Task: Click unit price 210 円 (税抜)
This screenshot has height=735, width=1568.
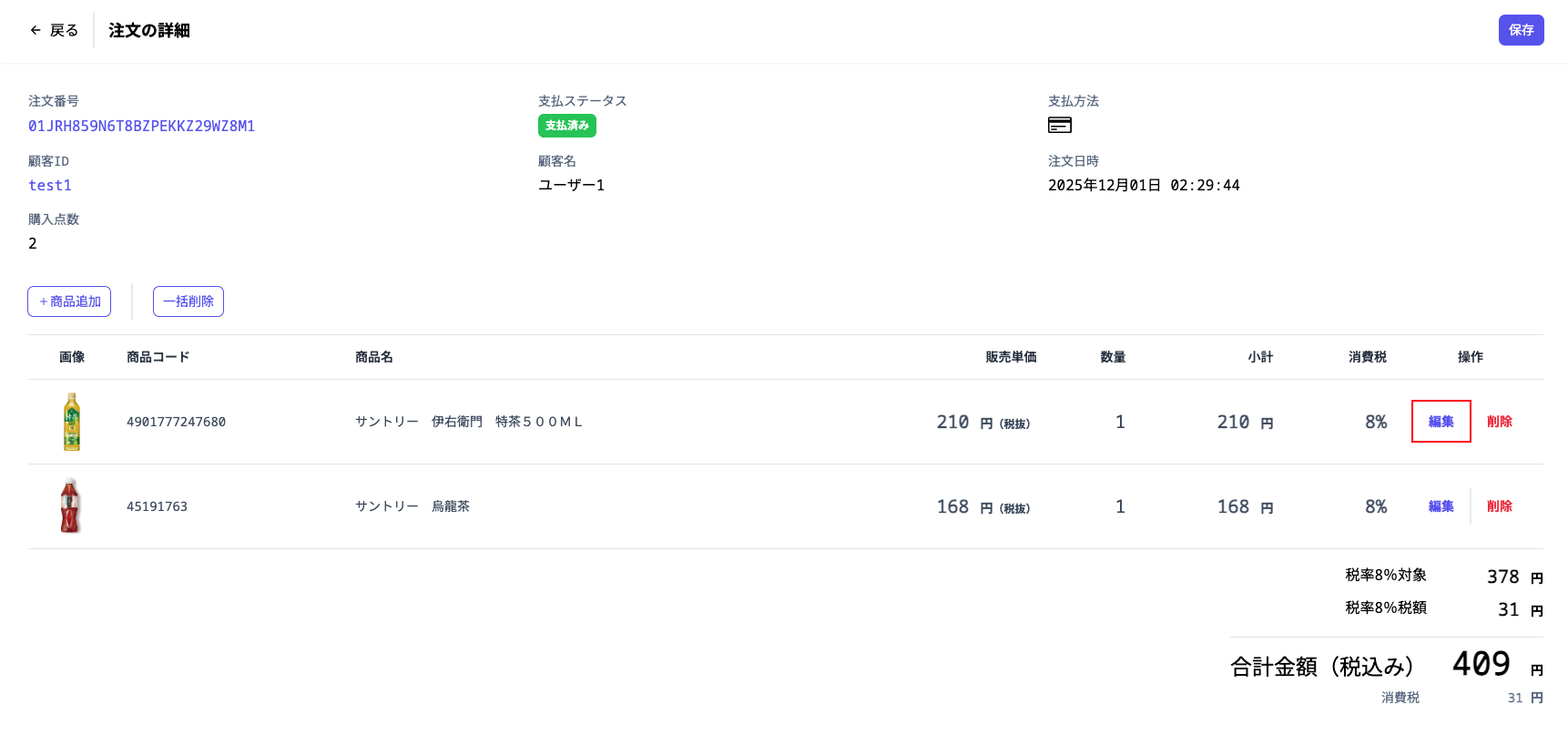Action: [983, 422]
